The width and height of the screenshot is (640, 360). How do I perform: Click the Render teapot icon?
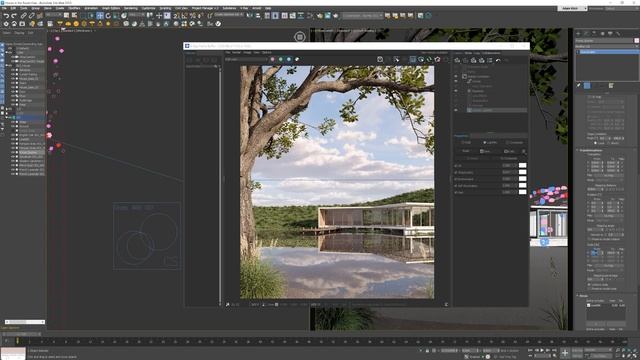pyautogui.click(x=336, y=16)
